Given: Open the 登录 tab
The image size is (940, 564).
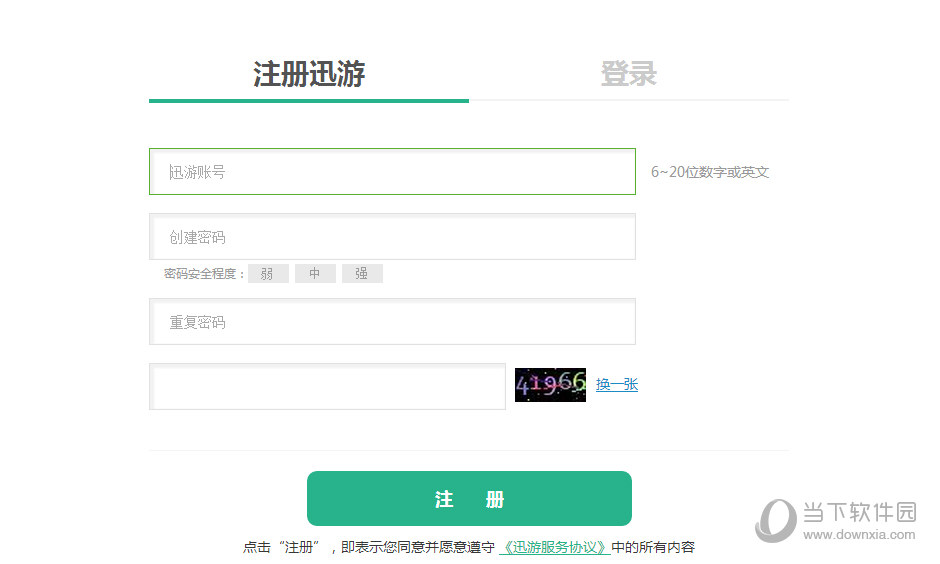Looking at the screenshot, I should click(628, 74).
